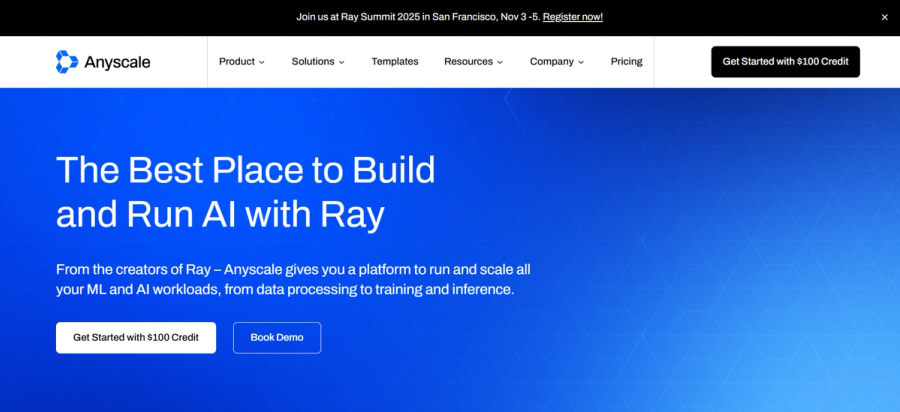Click the Anyscale logo icon
This screenshot has width=900, height=412.
(67, 62)
